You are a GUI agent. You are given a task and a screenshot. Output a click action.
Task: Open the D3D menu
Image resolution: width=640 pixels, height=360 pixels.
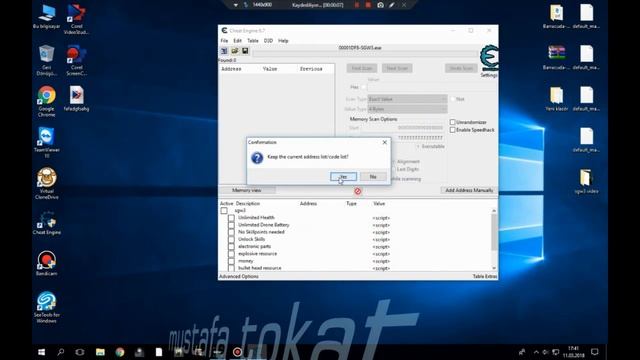click(268, 41)
